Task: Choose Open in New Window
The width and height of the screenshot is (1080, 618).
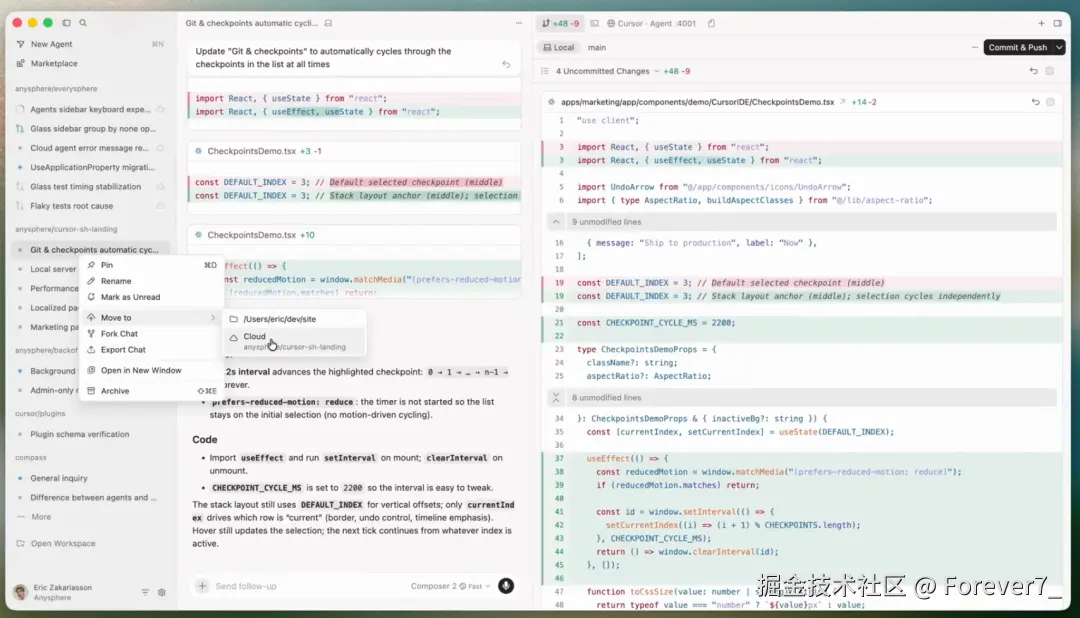Action: (152, 371)
